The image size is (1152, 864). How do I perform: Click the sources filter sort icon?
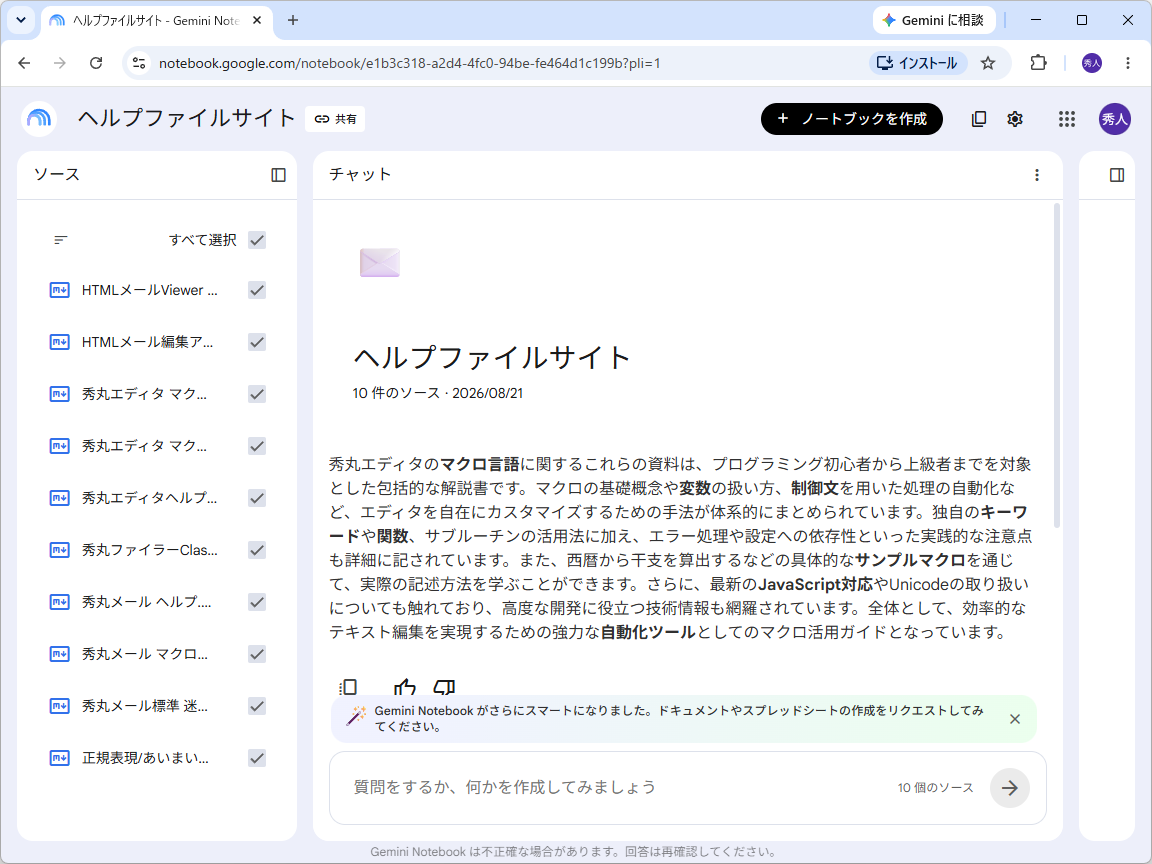[61, 240]
